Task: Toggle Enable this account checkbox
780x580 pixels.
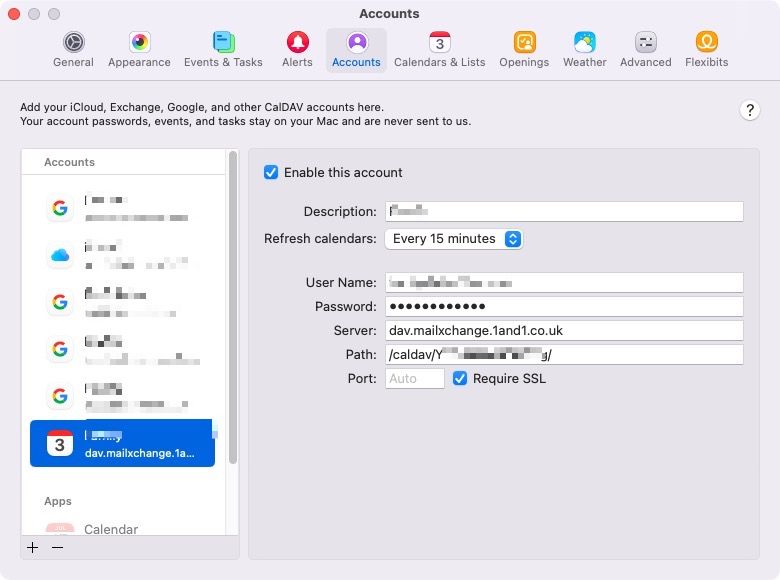Action: click(271, 173)
